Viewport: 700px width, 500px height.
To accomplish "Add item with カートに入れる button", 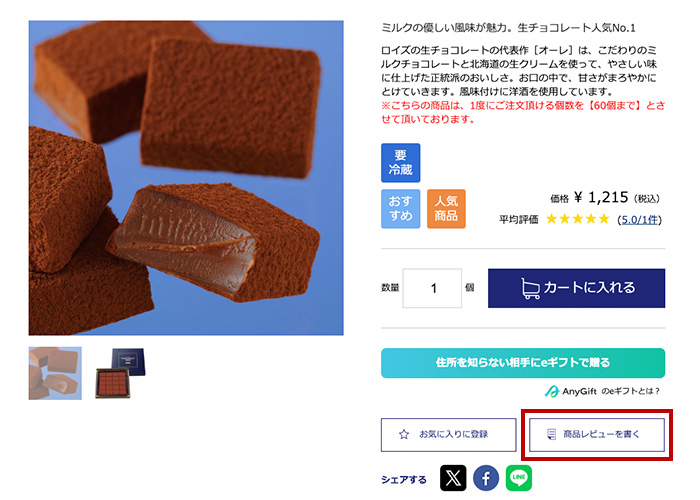I will (576, 288).
